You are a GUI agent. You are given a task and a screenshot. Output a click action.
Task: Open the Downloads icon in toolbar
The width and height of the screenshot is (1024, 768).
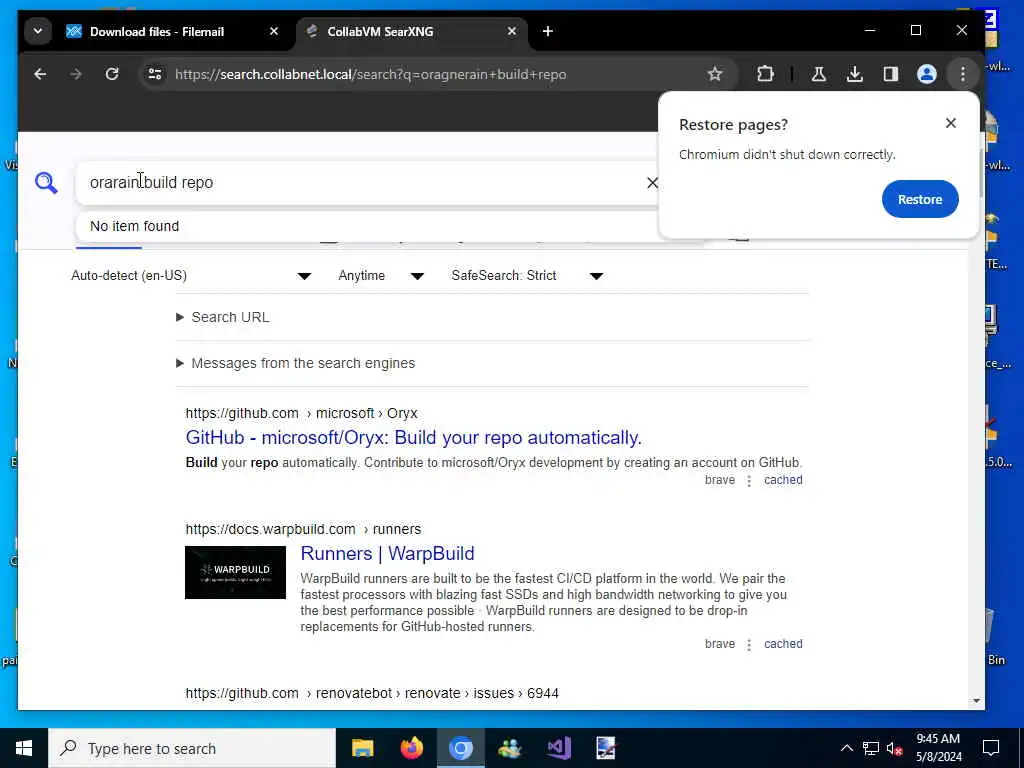pyautogui.click(x=855, y=74)
